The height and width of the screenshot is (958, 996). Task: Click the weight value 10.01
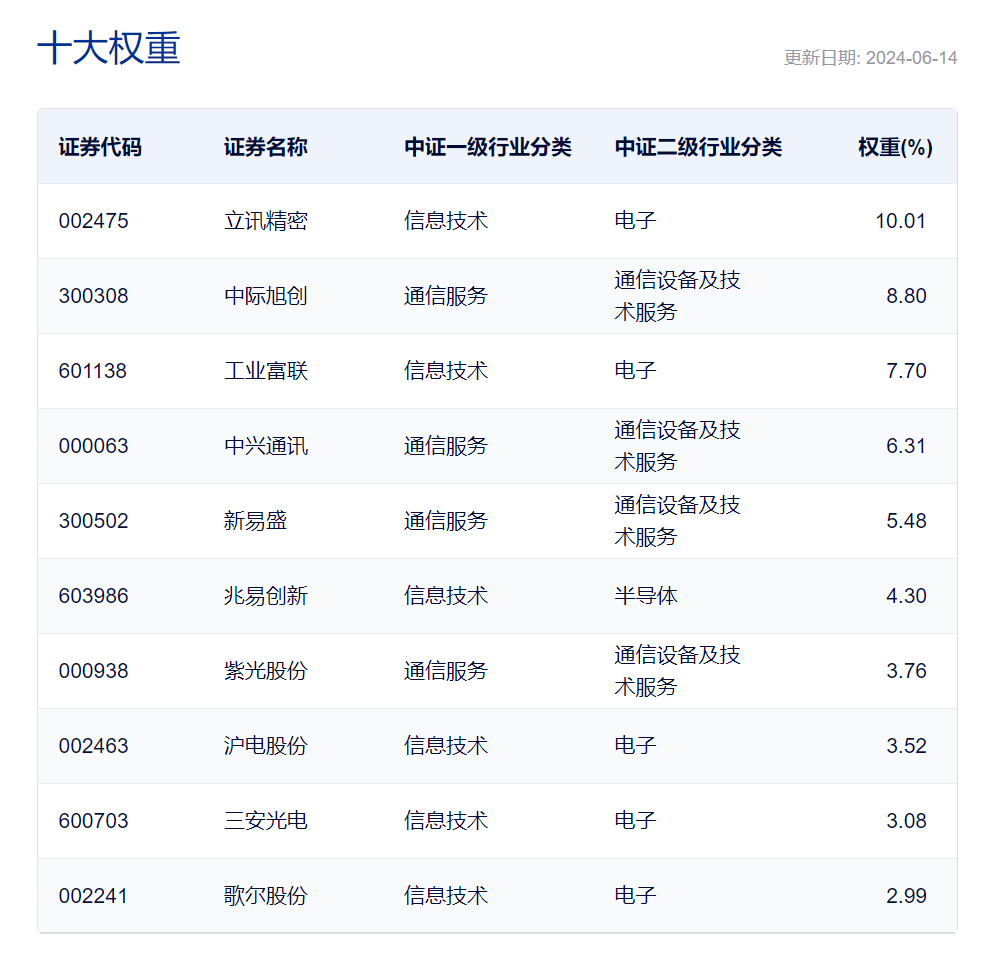[x=901, y=221]
